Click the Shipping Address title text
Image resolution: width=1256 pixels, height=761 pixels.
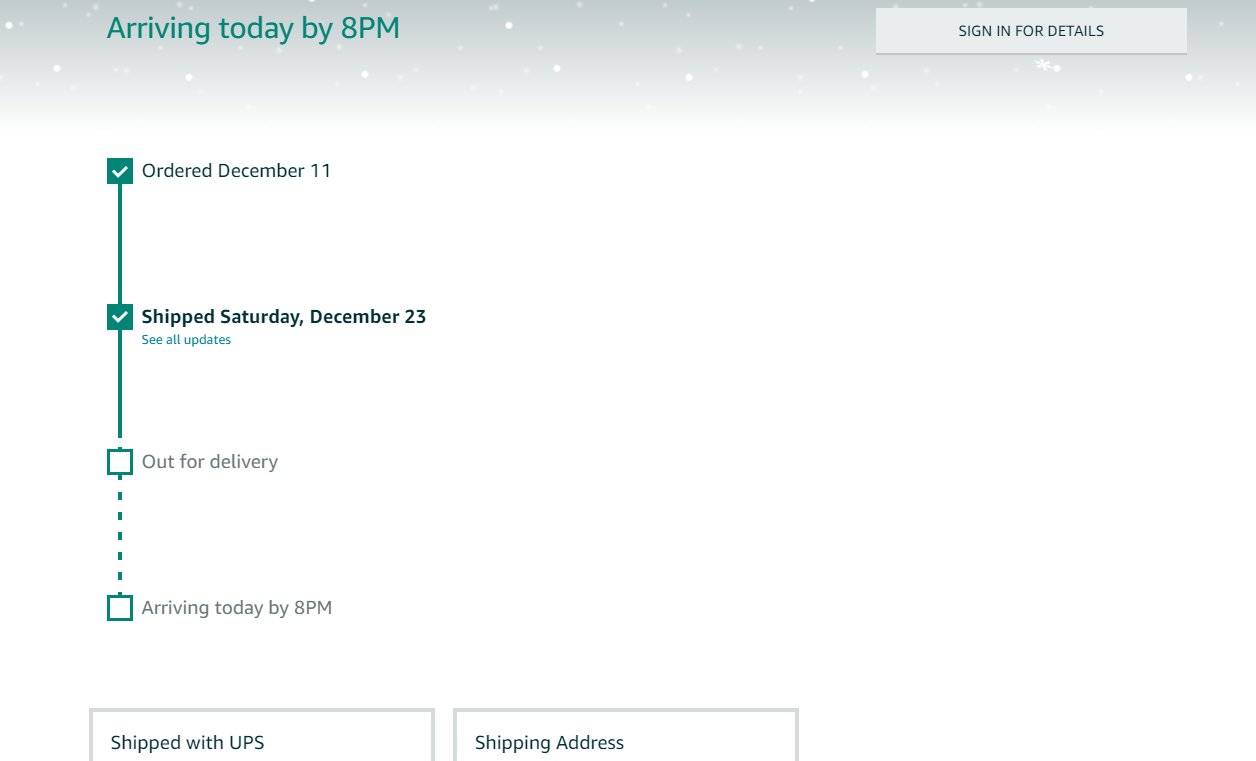tap(549, 743)
